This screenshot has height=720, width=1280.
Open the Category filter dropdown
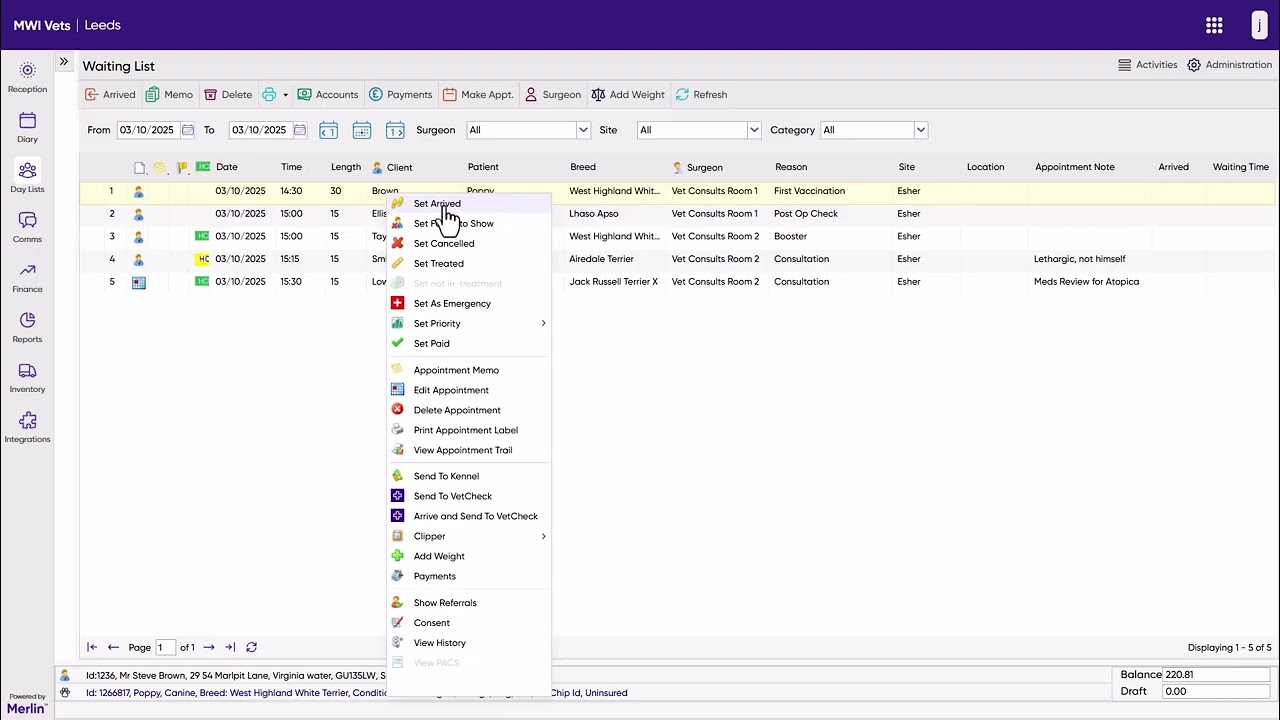921,130
